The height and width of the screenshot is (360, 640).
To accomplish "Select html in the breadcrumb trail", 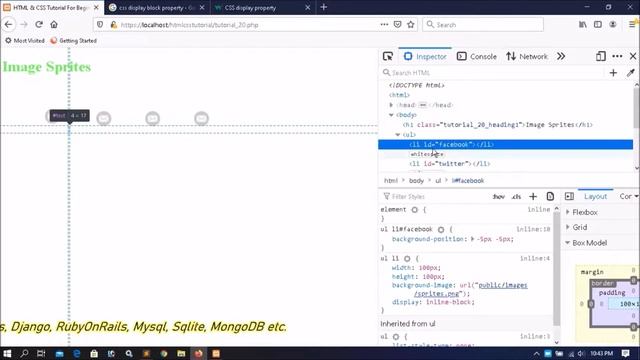I will pyautogui.click(x=390, y=180).
